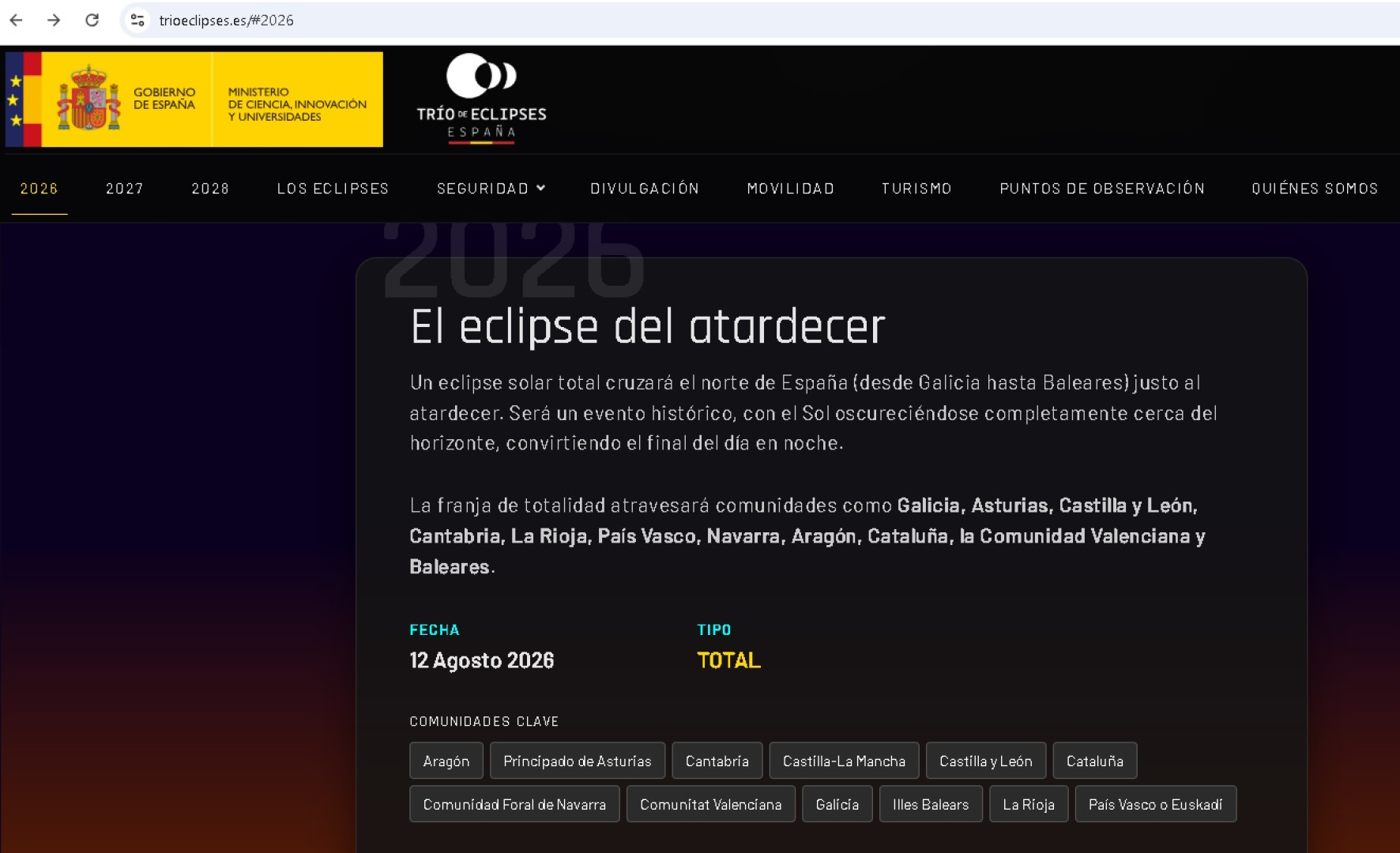This screenshot has height=853, width=1400.
Task: Open the Divulgación page
Action: click(x=645, y=189)
